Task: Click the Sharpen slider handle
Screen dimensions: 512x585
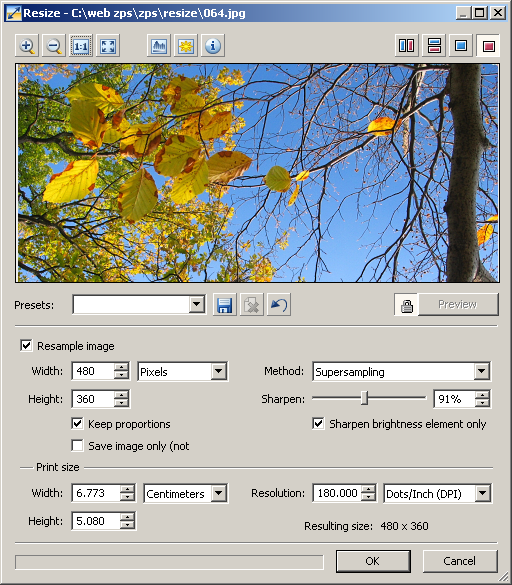Action: [365, 398]
